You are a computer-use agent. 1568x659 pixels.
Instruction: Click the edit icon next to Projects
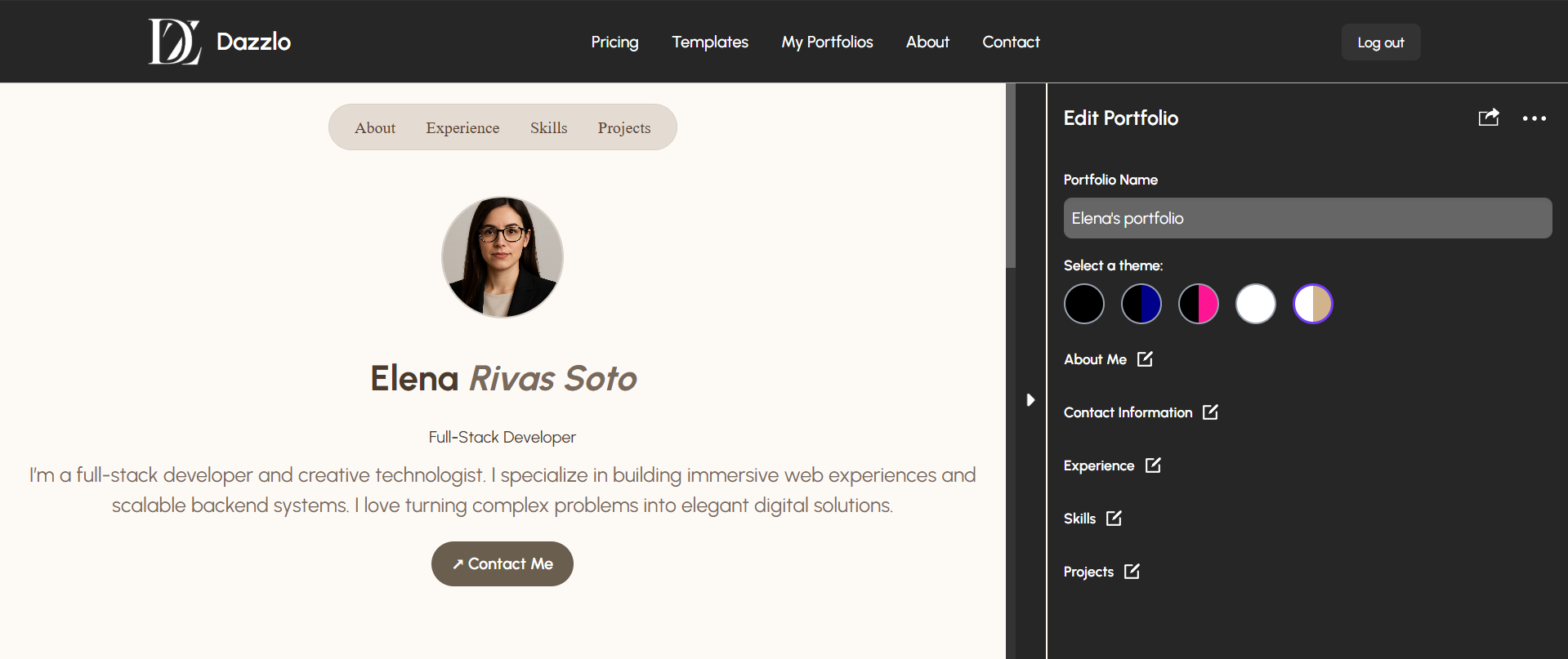point(1132,571)
